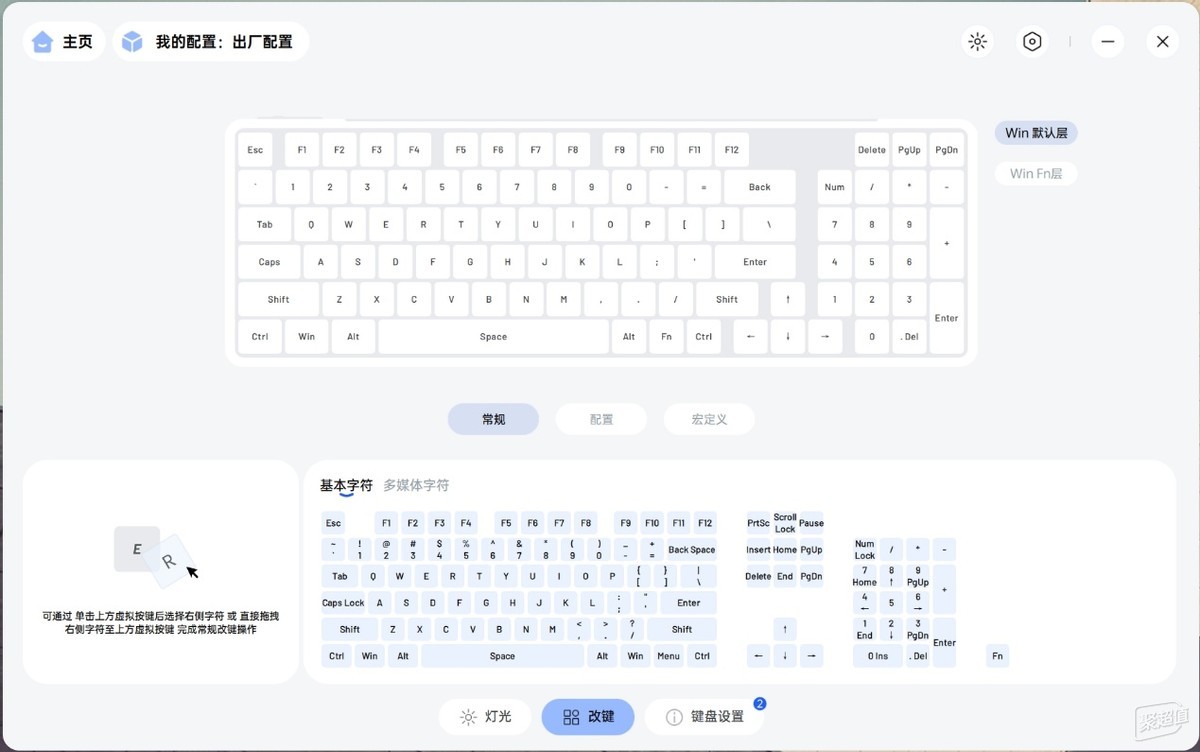The height and width of the screenshot is (752, 1200).
Task: Pick the Space key on the upper virtual keyboard
Action: (x=493, y=337)
